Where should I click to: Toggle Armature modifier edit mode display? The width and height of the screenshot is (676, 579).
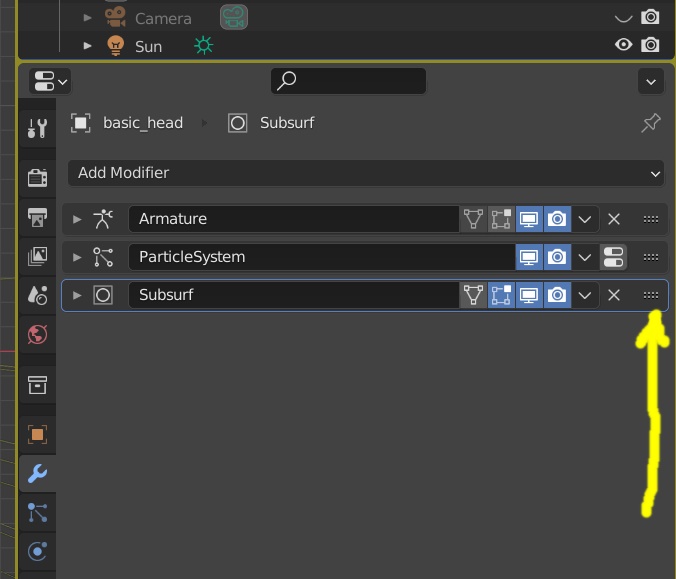[501, 219]
